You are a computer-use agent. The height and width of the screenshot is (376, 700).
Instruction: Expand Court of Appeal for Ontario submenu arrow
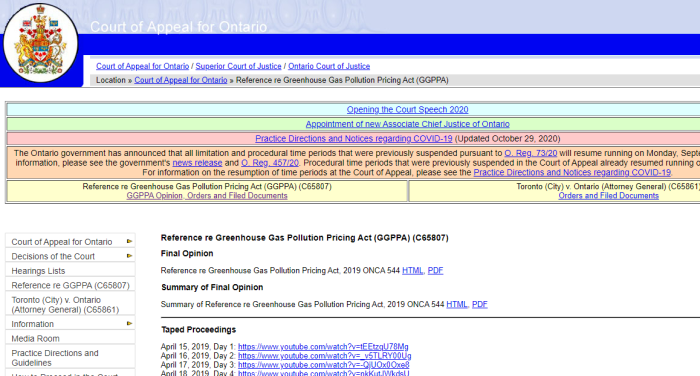129,241
